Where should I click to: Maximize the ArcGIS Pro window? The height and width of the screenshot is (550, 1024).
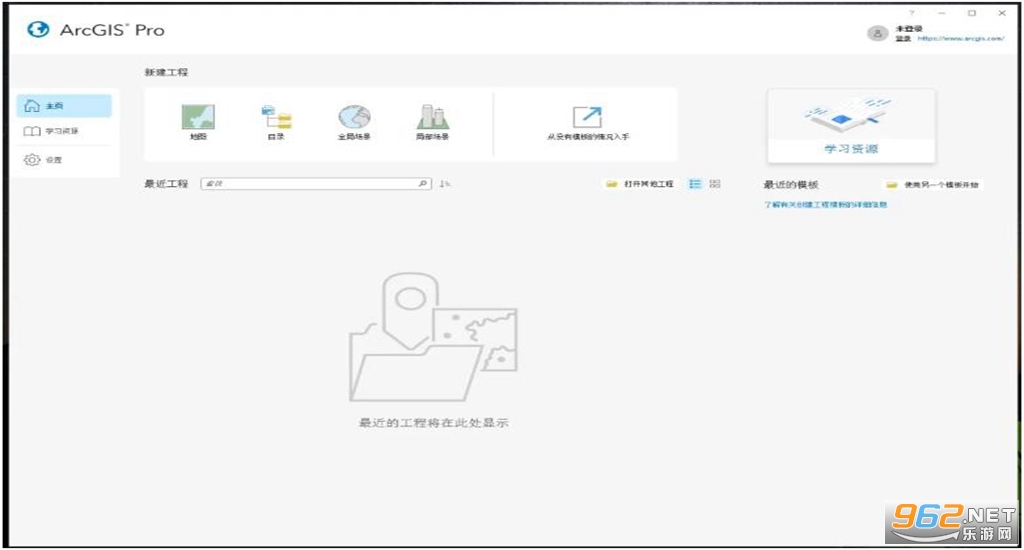[x=972, y=13]
